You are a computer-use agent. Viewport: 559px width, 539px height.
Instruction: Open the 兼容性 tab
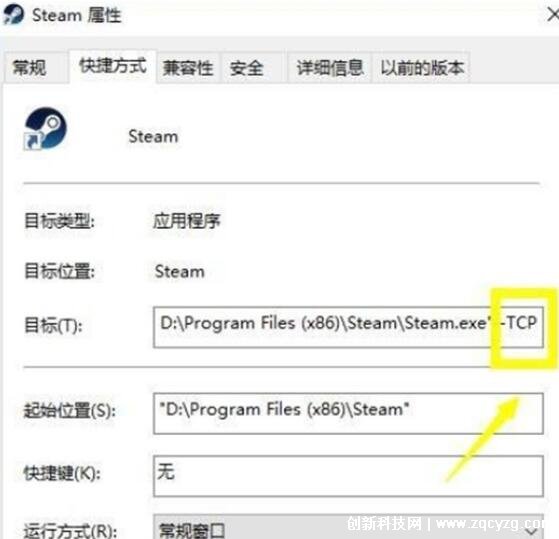(x=188, y=67)
